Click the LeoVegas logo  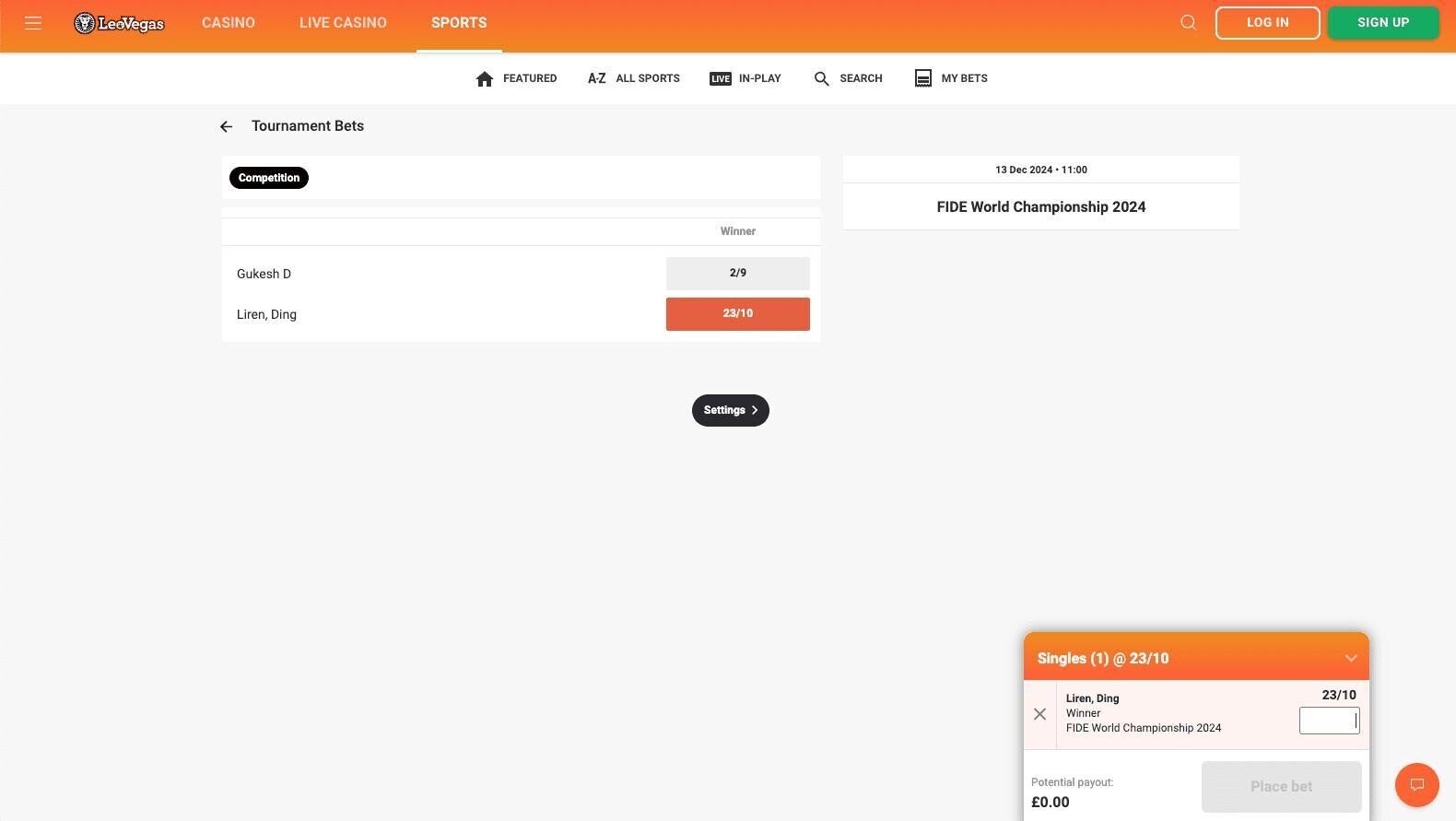point(119,23)
